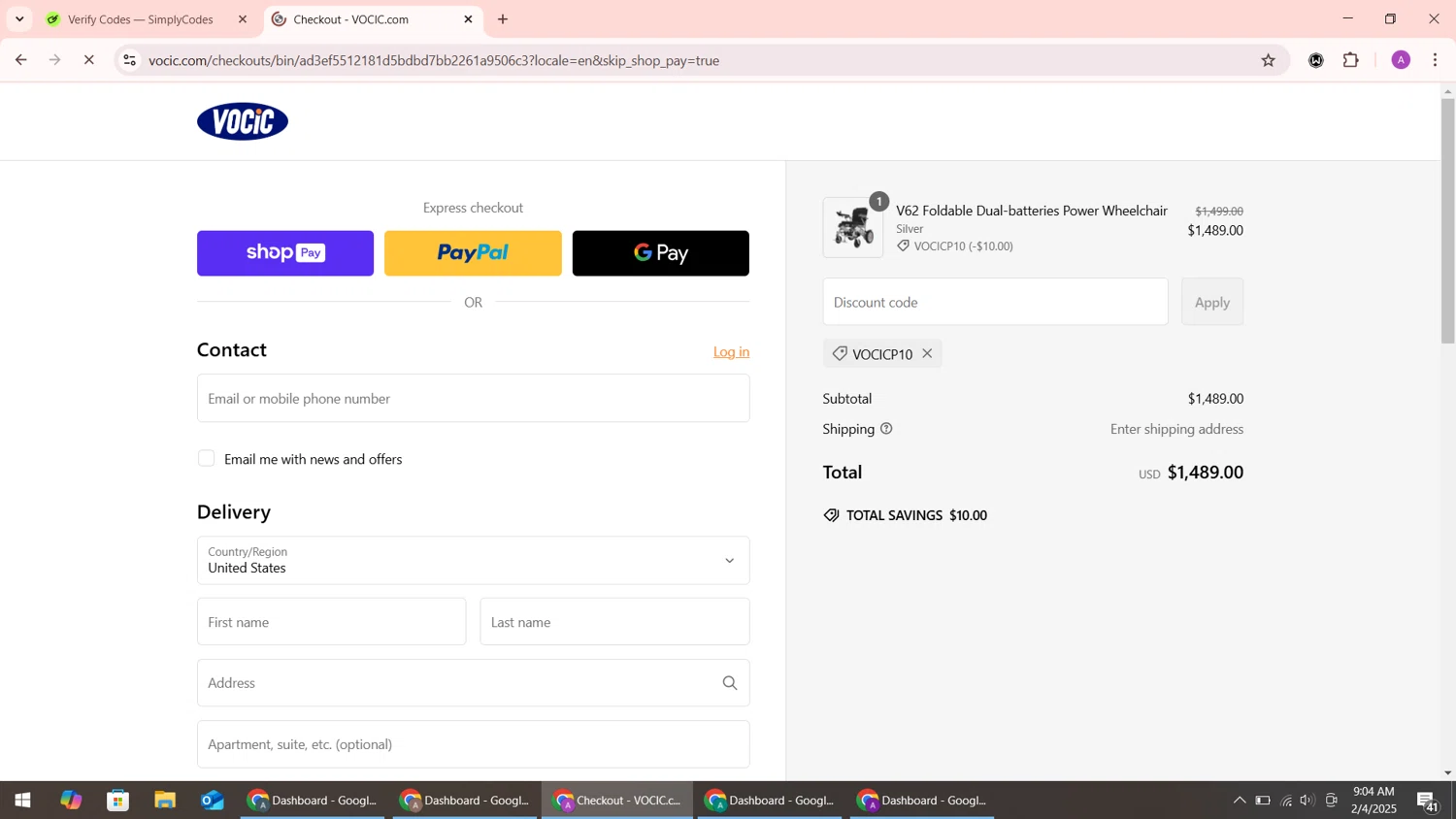Click the taskbar clock and date
This screenshot has width=1456, height=819.
pos(1373,801)
